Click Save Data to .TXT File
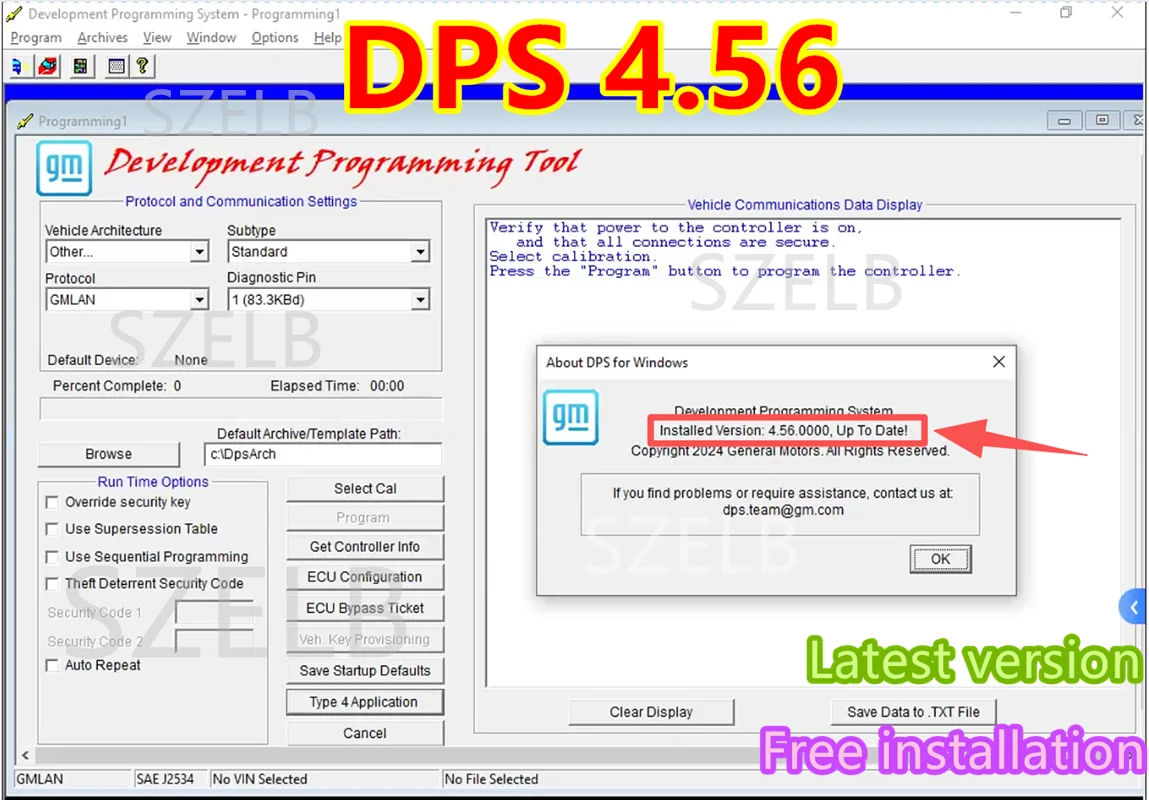1149x800 pixels. tap(913, 712)
